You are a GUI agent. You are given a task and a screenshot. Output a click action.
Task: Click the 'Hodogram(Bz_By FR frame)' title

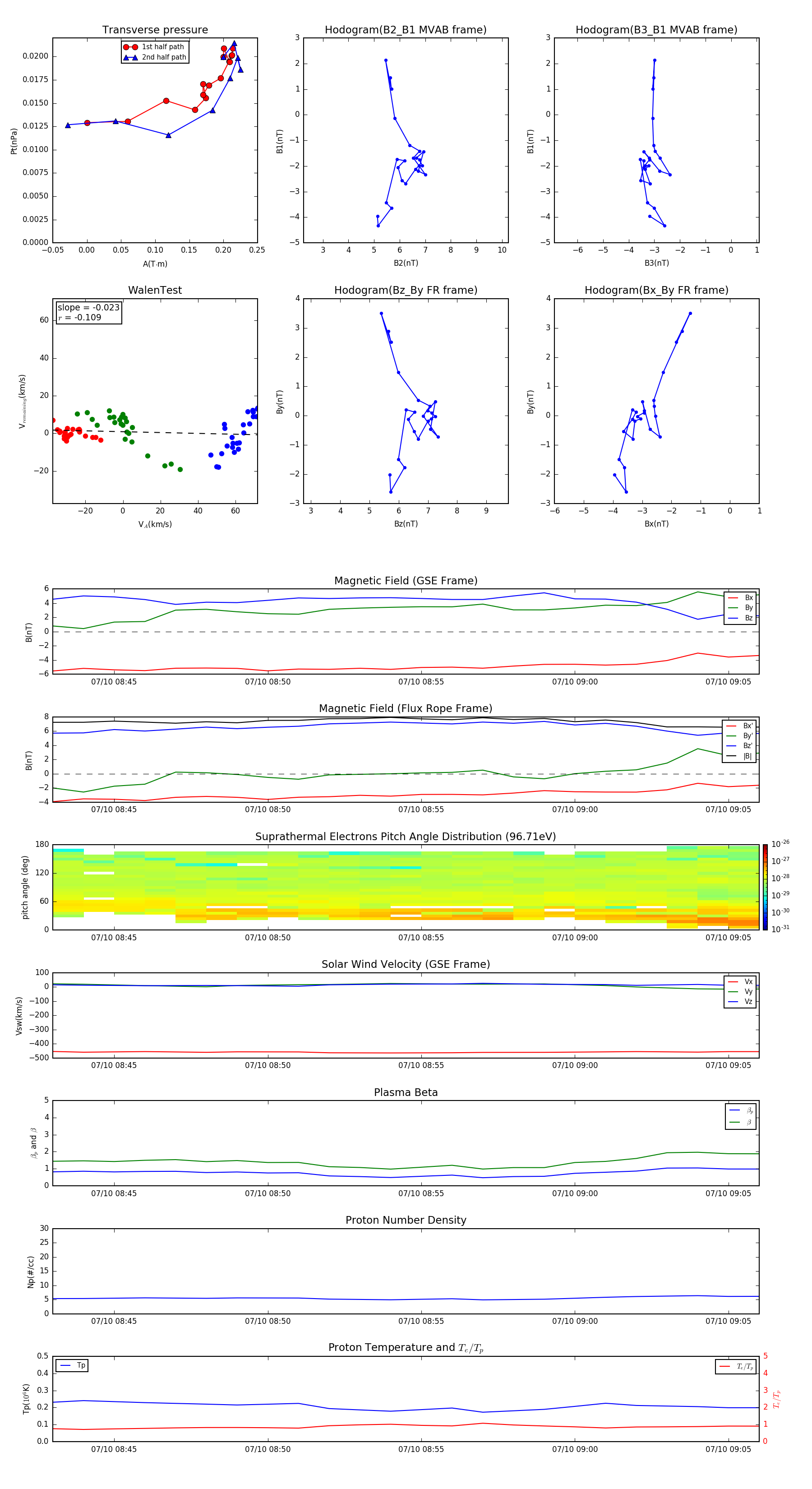click(406, 290)
